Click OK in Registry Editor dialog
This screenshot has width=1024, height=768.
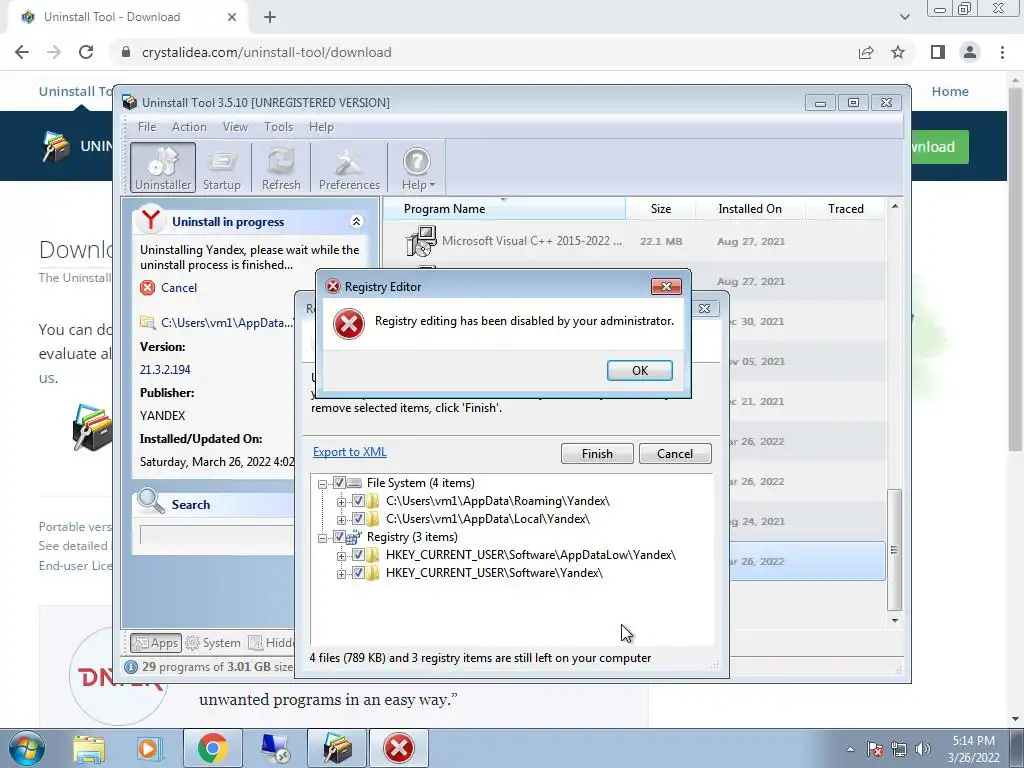pos(639,370)
